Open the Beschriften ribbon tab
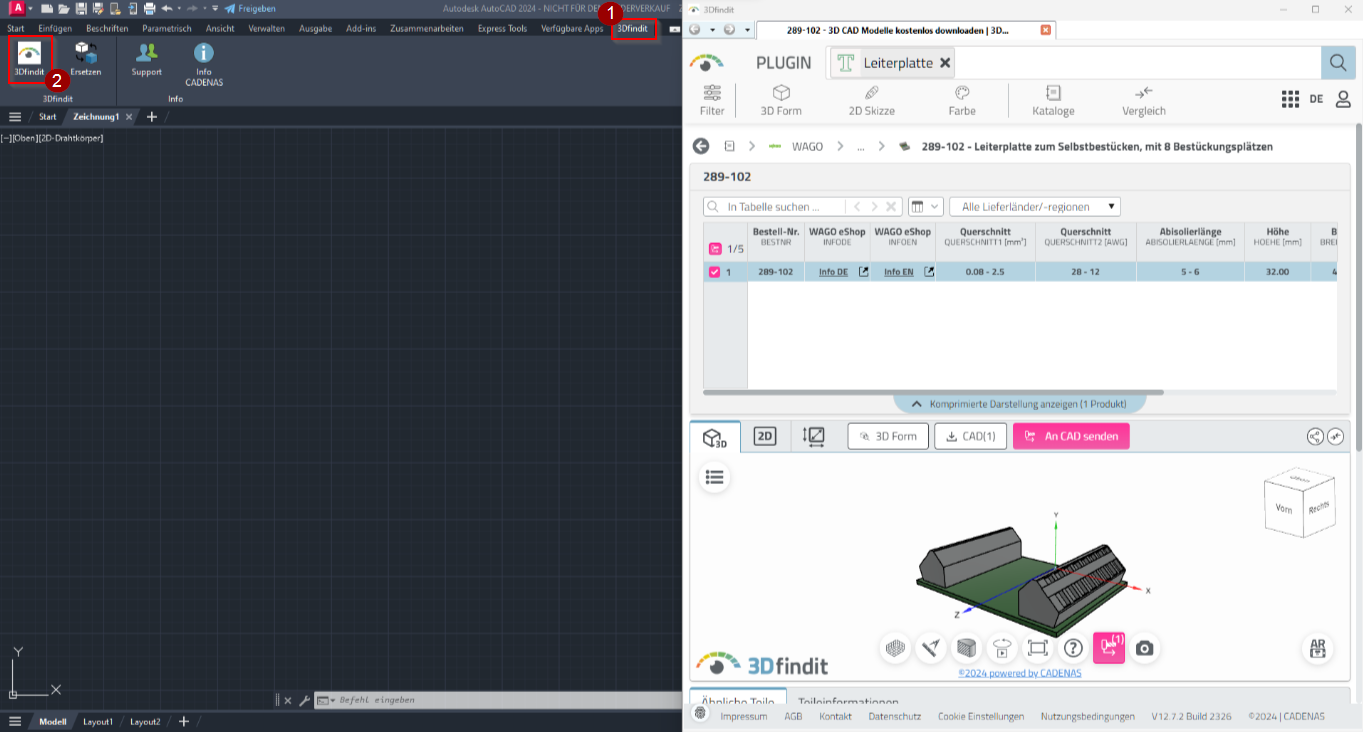The width and height of the screenshot is (1363, 732). (107, 28)
